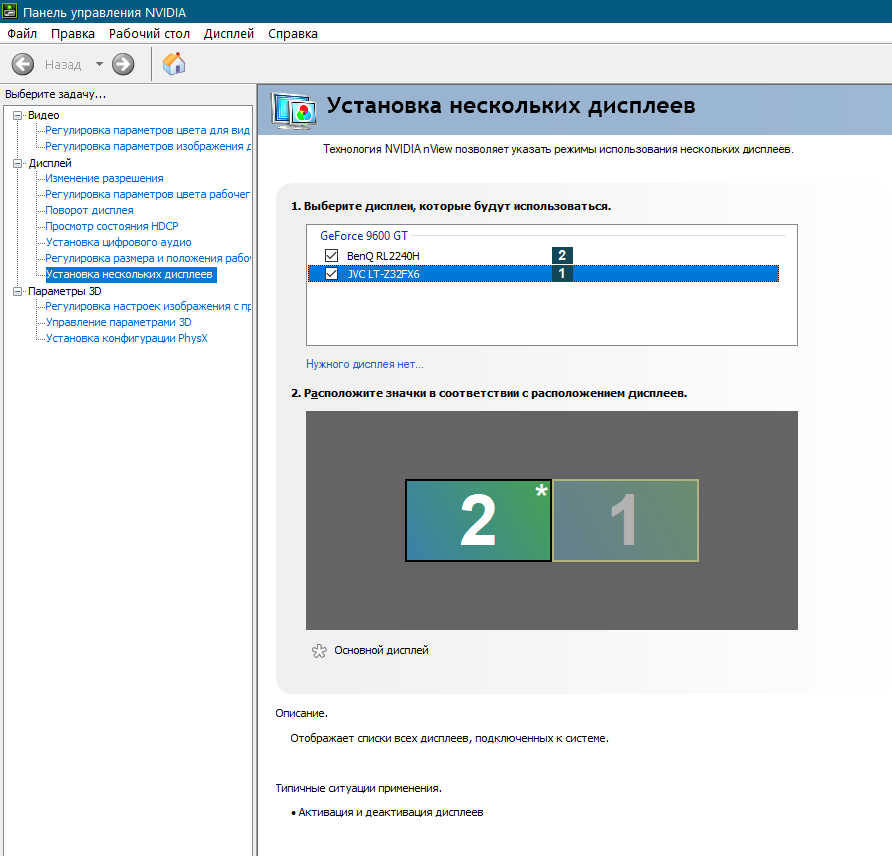This screenshot has height=856, width=892.
Task: Open Установка цифрового аудио task
Action: pyautogui.click(x=118, y=242)
